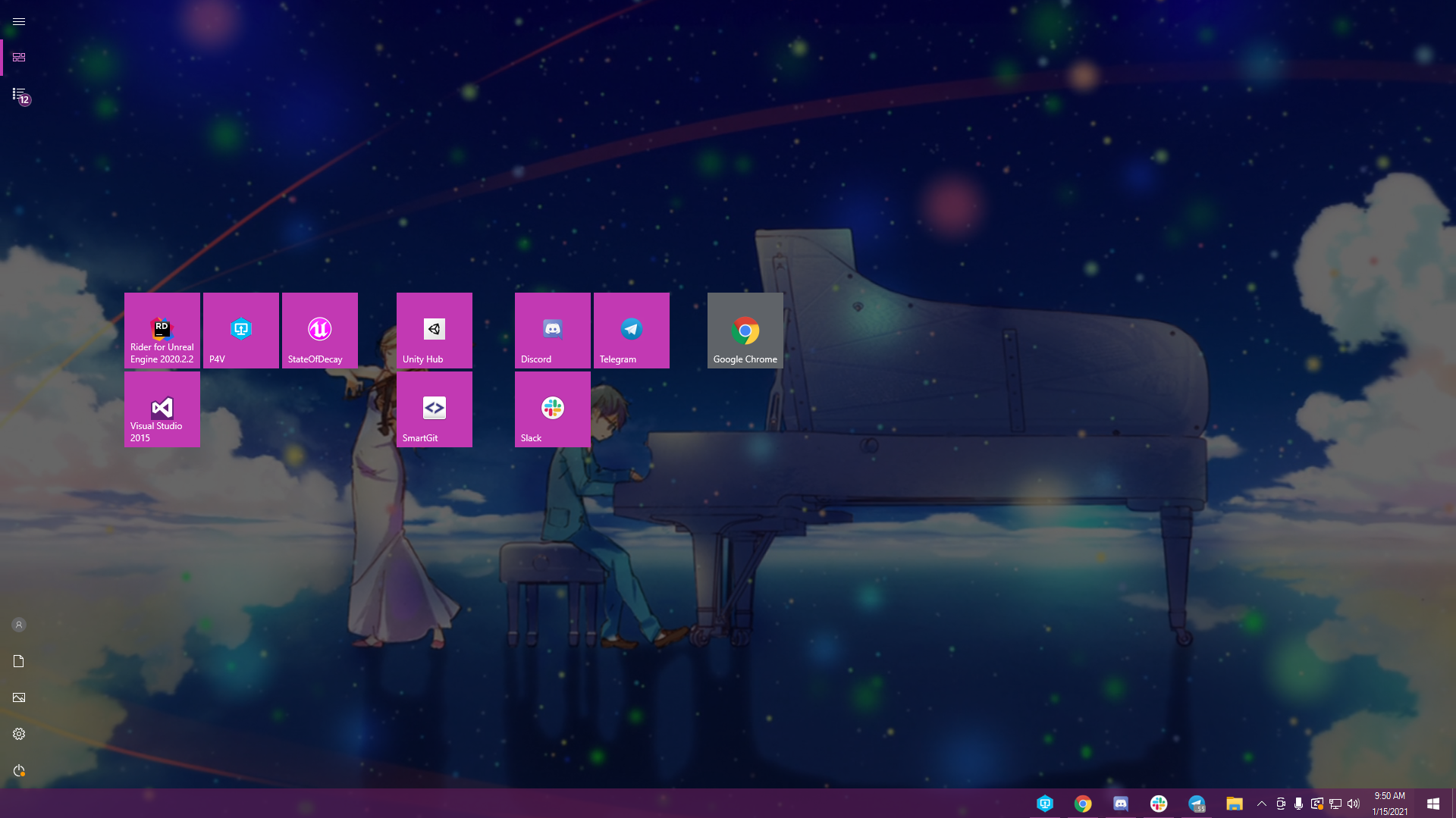Open the Documents folder shortcut
The width and height of the screenshot is (1456, 818).
tap(19, 661)
